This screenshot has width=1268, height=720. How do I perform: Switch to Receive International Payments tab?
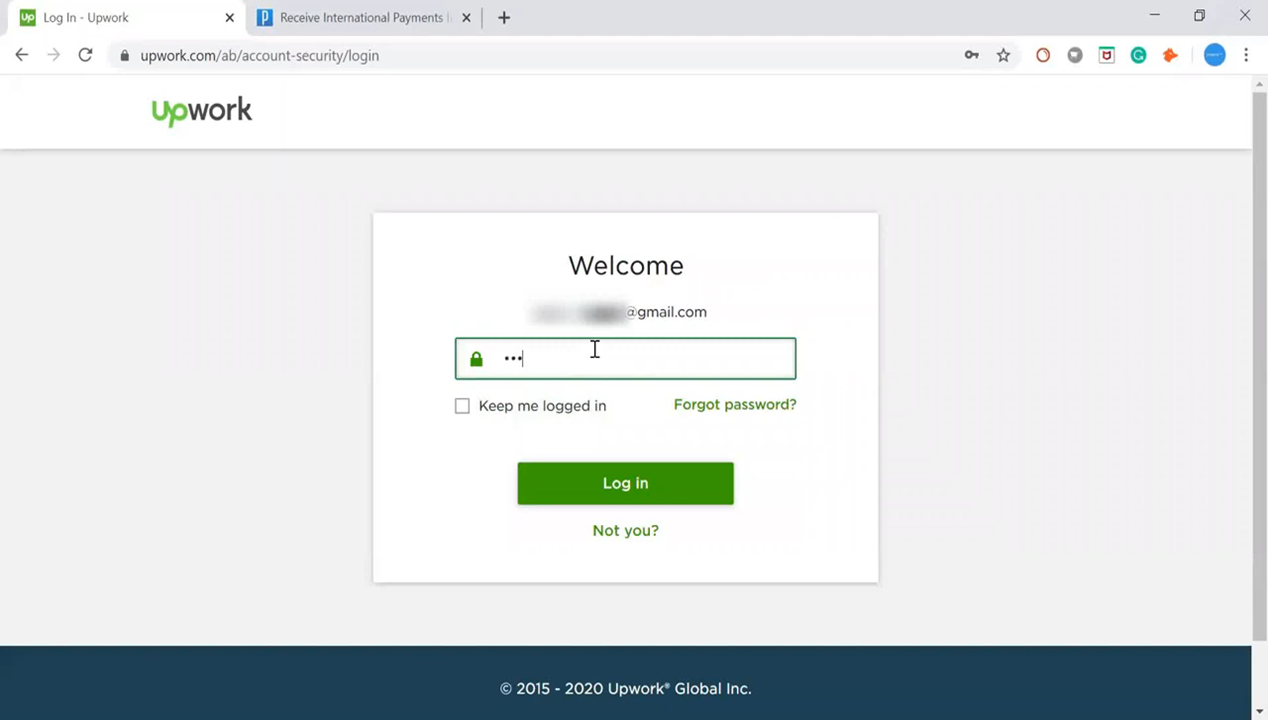(362, 18)
